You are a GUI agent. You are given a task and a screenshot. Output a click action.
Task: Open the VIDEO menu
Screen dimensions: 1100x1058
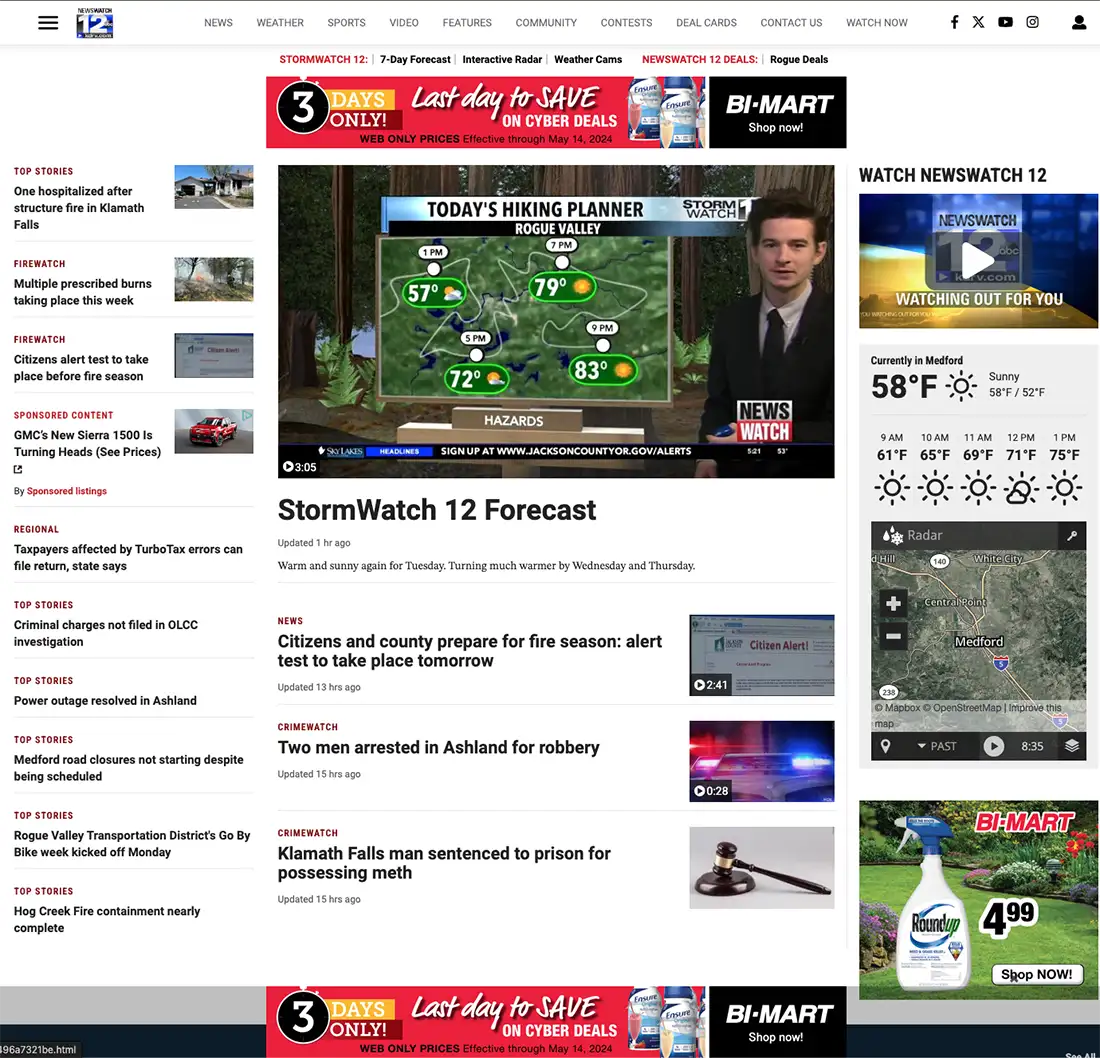[404, 22]
